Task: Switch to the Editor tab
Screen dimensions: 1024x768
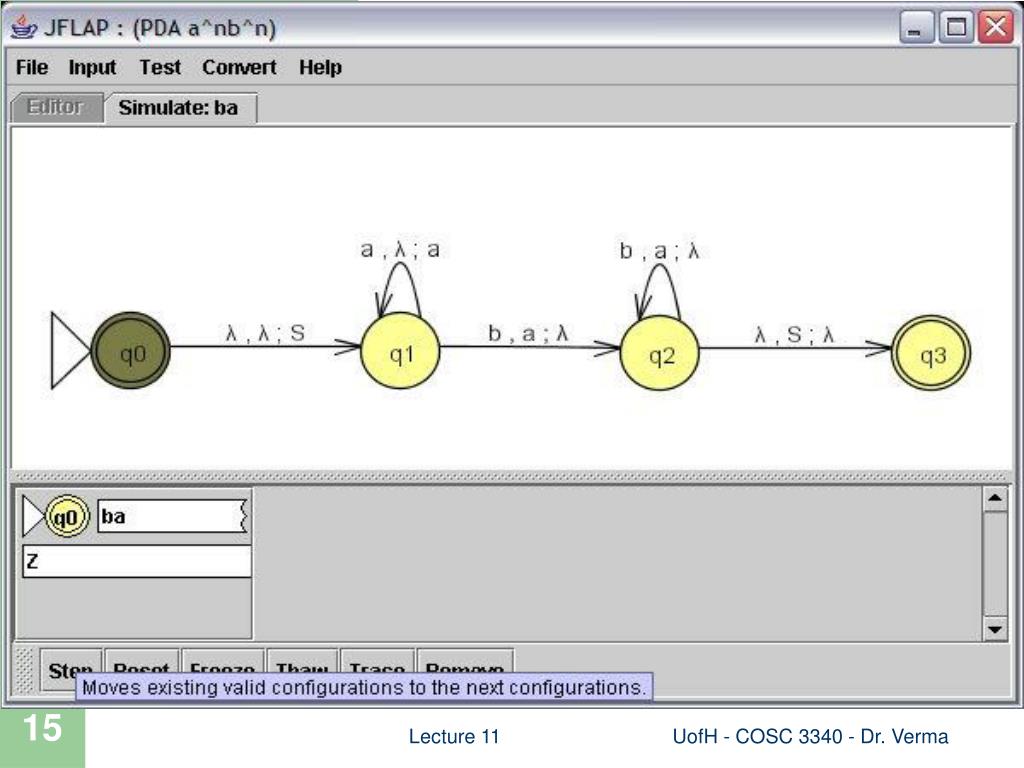Action: pyautogui.click(x=56, y=107)
